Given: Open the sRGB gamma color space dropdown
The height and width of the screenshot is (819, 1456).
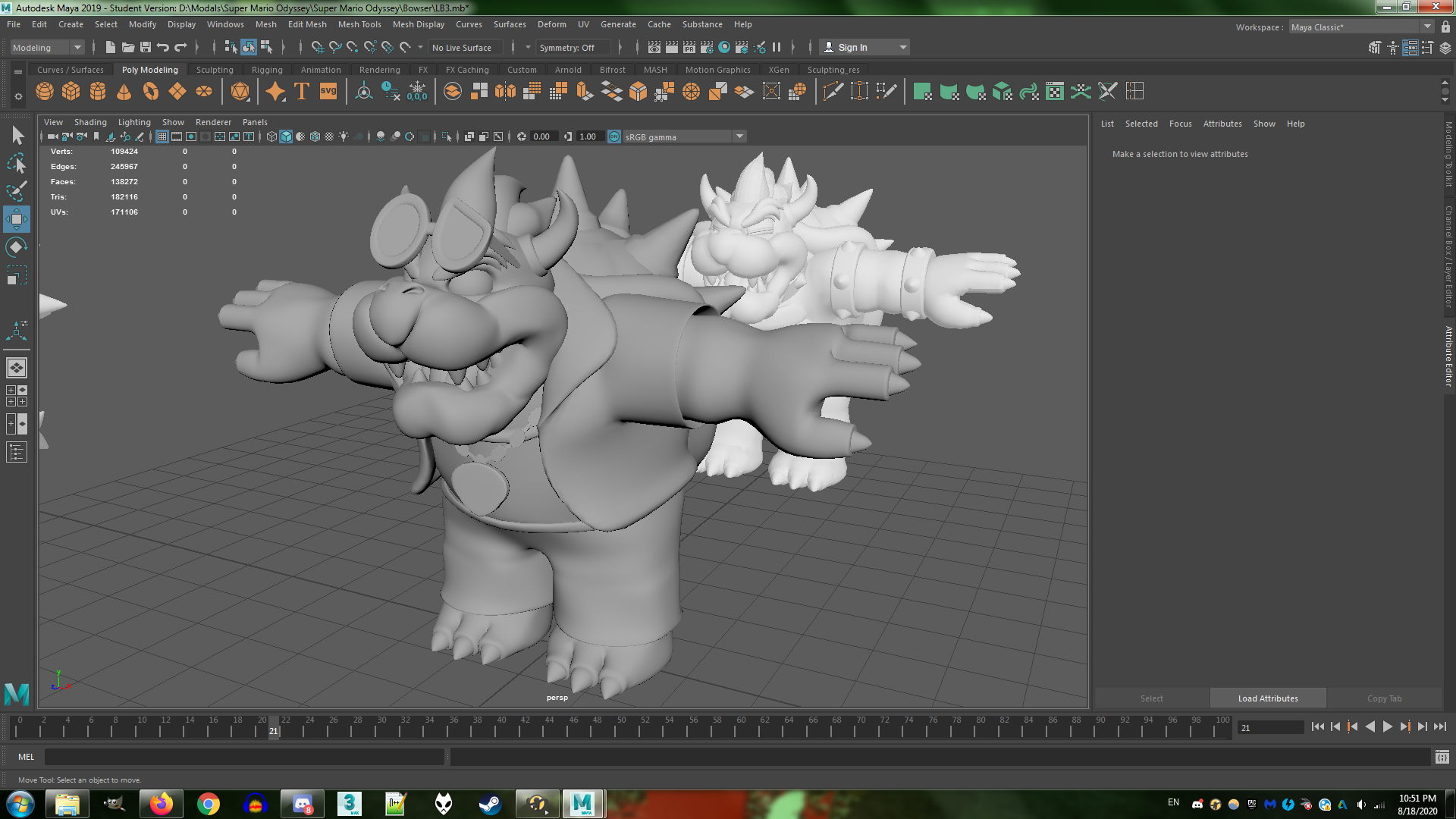Looking at the screenshot, I should click(685, 136).
